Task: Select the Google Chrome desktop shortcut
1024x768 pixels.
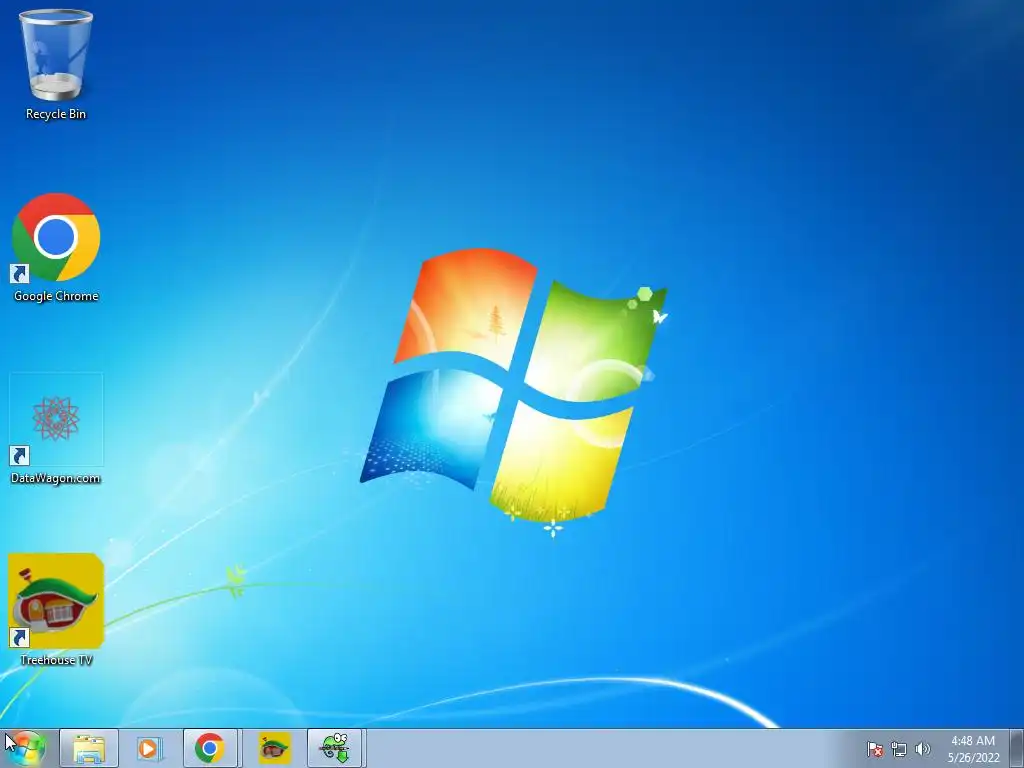Action: [x=56, y=247]
